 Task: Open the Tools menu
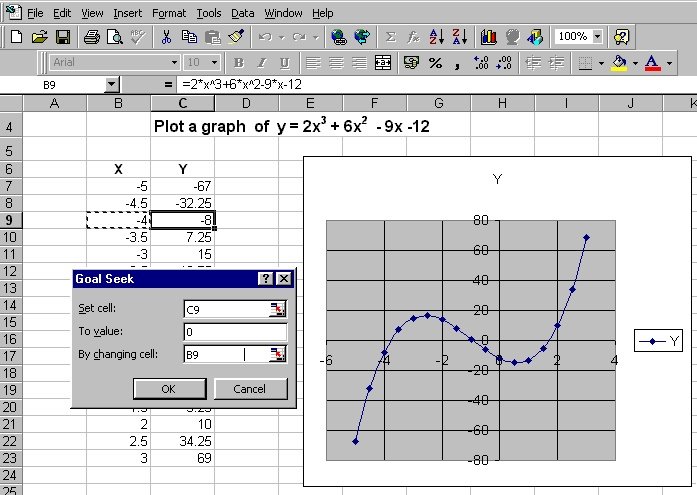click(x=209, y=13)
